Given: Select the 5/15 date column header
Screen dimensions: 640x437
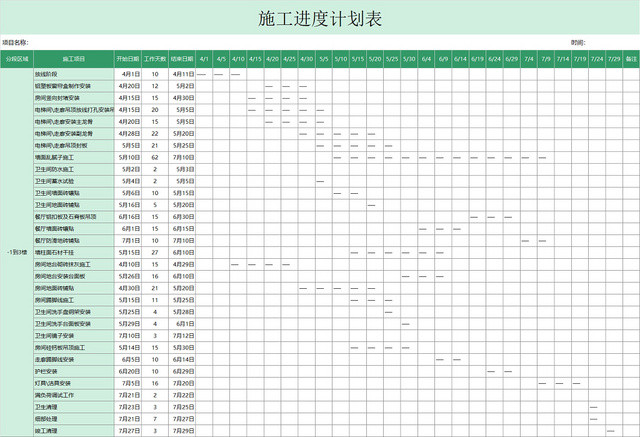Looking at the screenshot, I should (x=358, y=59).
